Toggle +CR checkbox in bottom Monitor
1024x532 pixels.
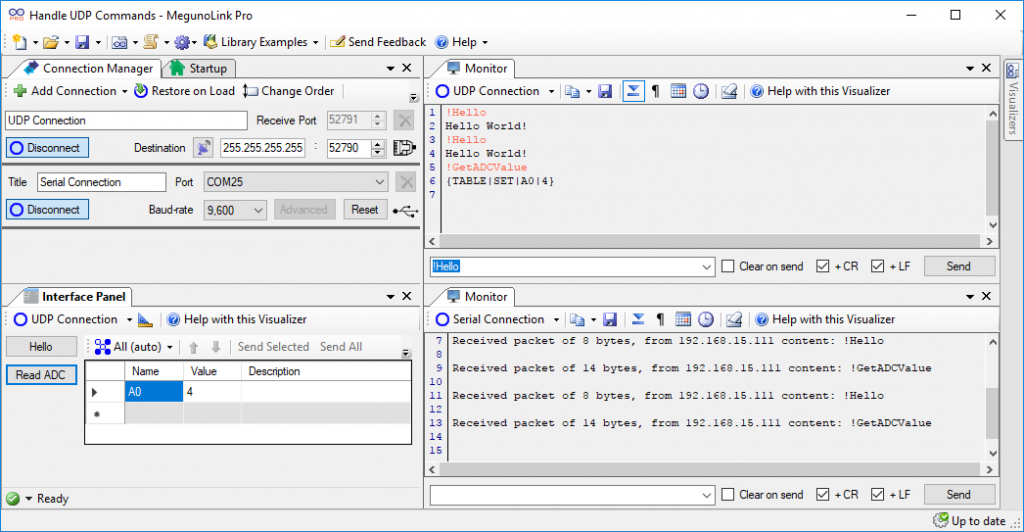pos(823,495)
